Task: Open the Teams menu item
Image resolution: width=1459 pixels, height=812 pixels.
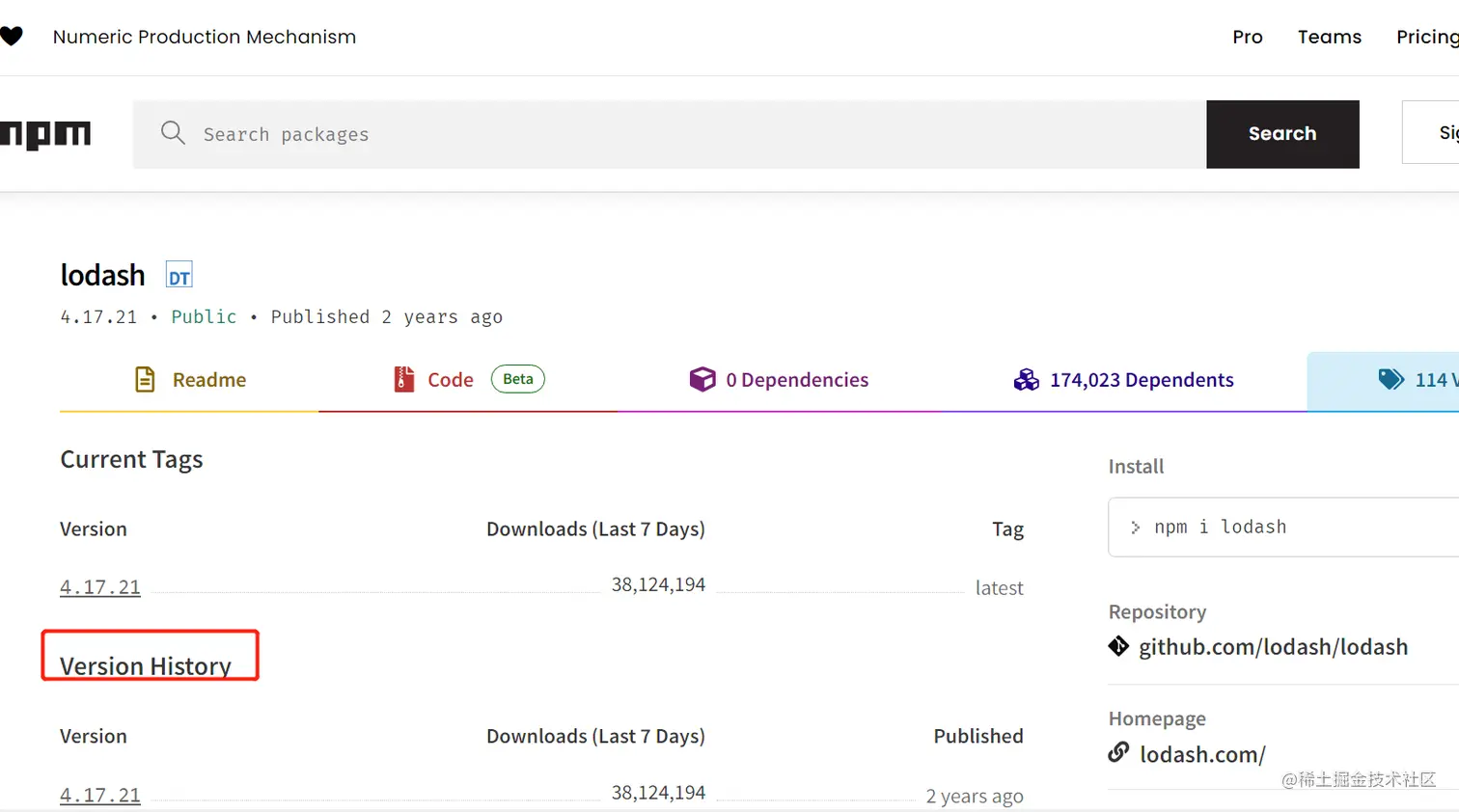Action: tap(1330, 37)
